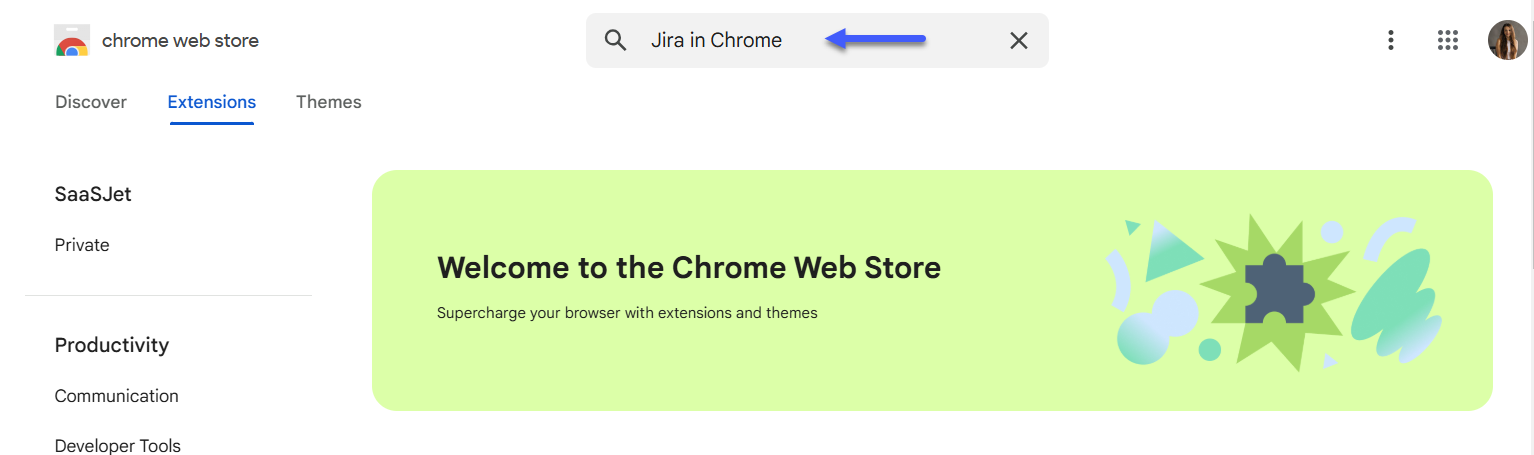Image resolution: width=1534 pixels, height=455 pixels.
Task: Open the Private category under SaaSJet
Action: 82,245
